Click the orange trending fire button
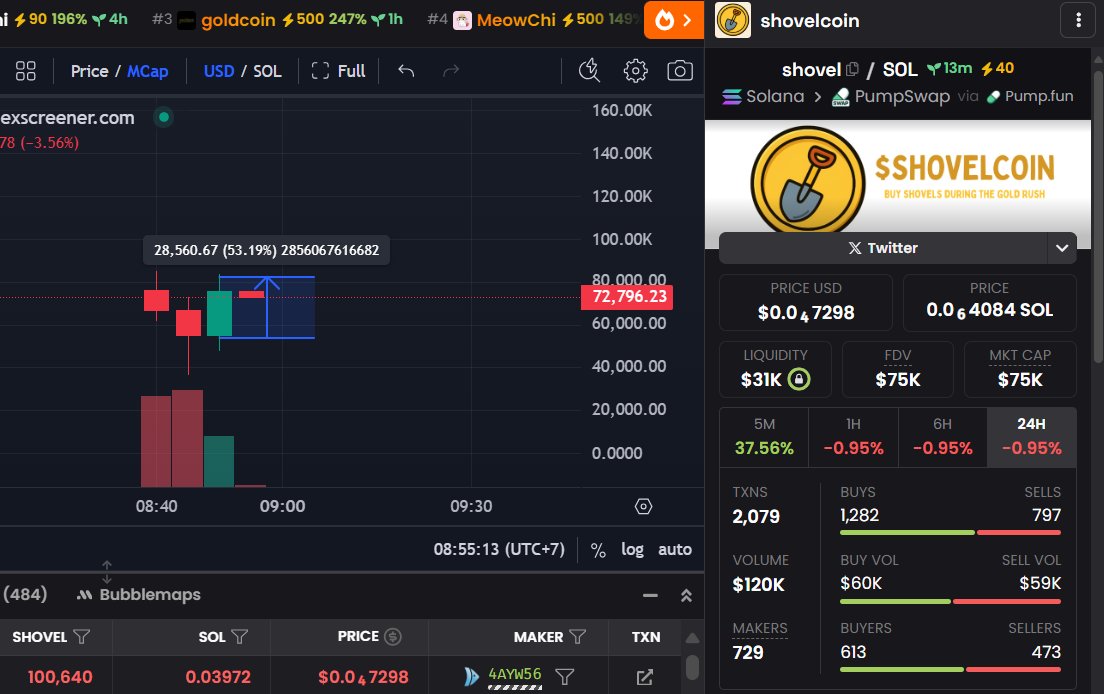 coord(674,20)
